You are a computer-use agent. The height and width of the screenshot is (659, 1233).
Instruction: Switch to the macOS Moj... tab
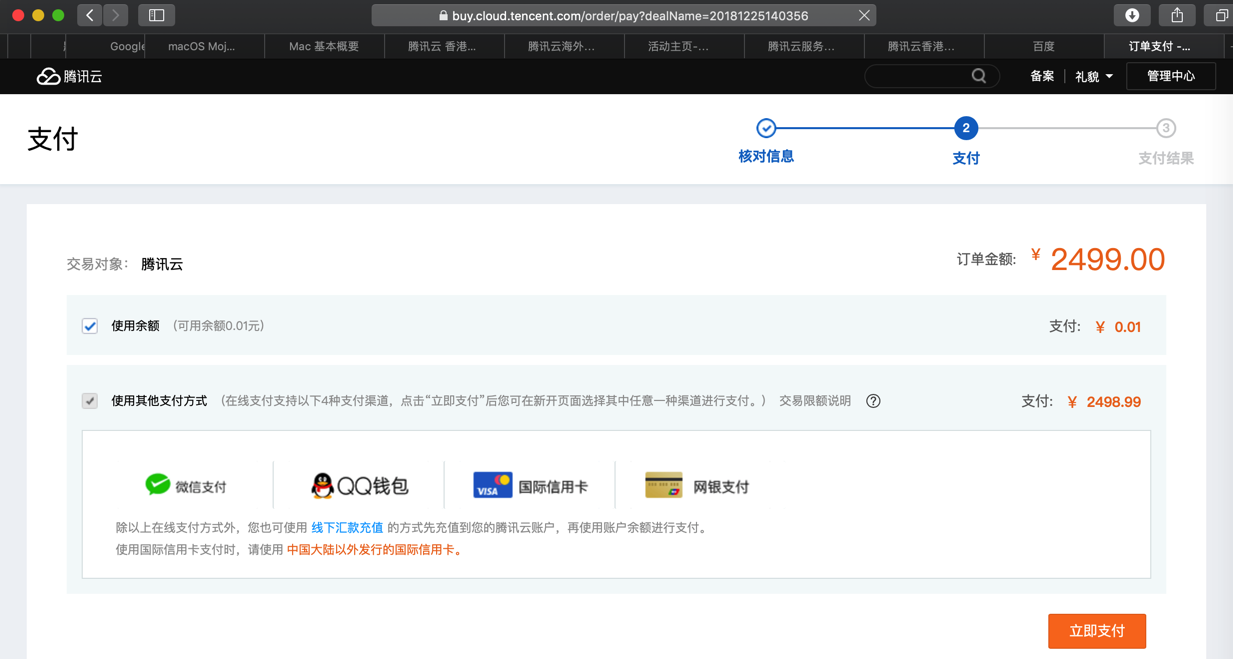tap(205, 46)
